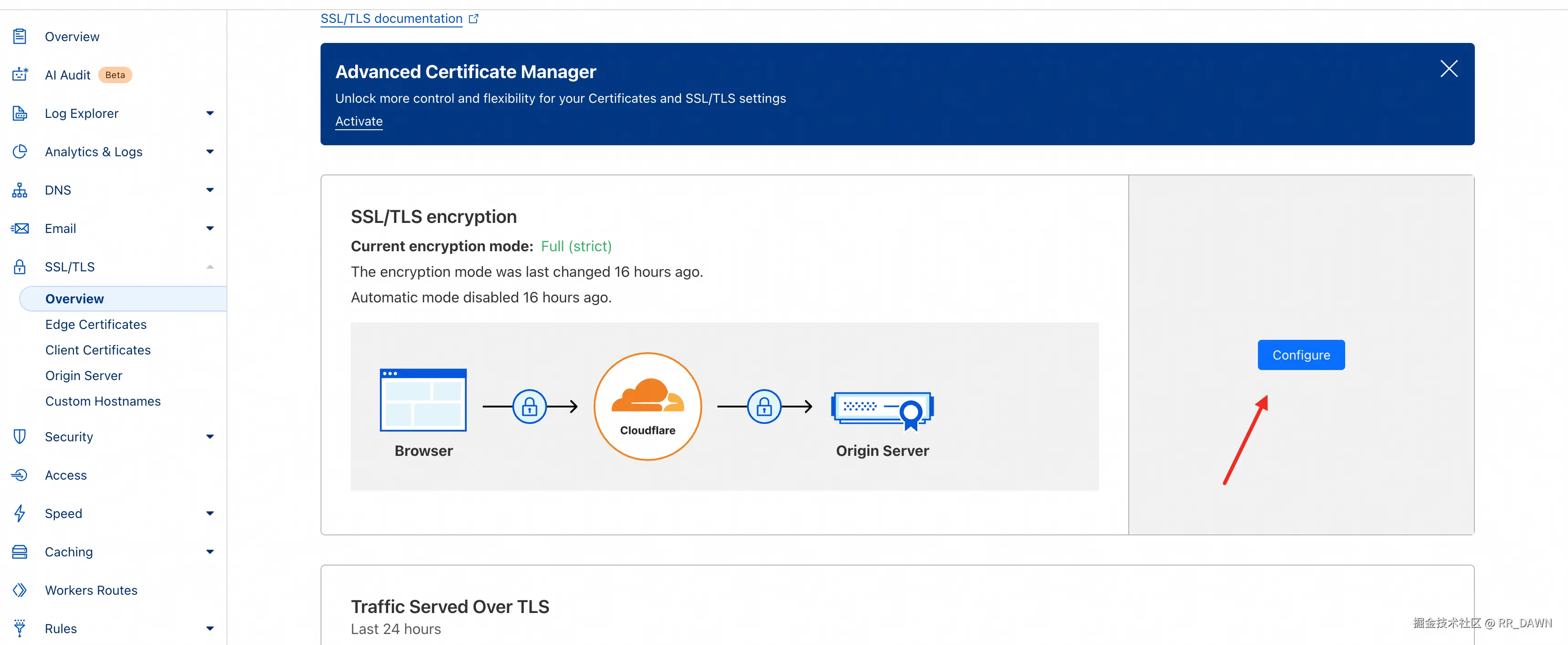This screenshot has width=1568, height=645.
Task: Click the Email envelope icon
Action: (x=20, y=228)
